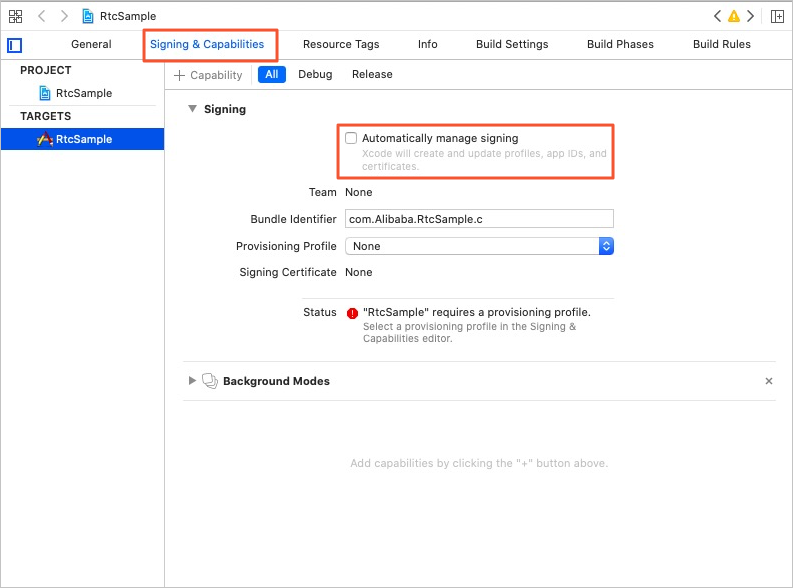Image resolution: width=793 pixels, height=588 pixels.
Task: Open the Provisioning Profile dropdown
Action: tap(479, 246)
